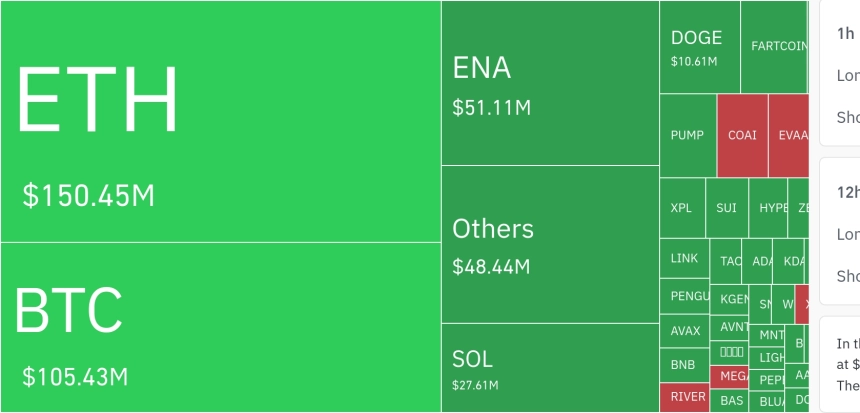Select the FARTCOIN heatmap tile
This screenshot has width=860, height=413.
(774, 47)
